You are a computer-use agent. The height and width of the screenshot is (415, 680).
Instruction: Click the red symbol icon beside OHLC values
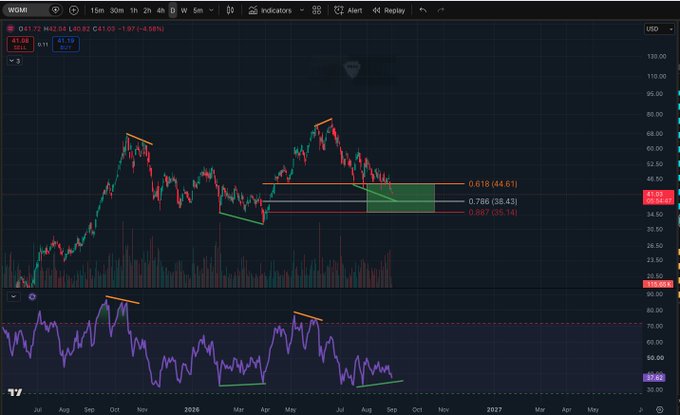coord(10,29)
